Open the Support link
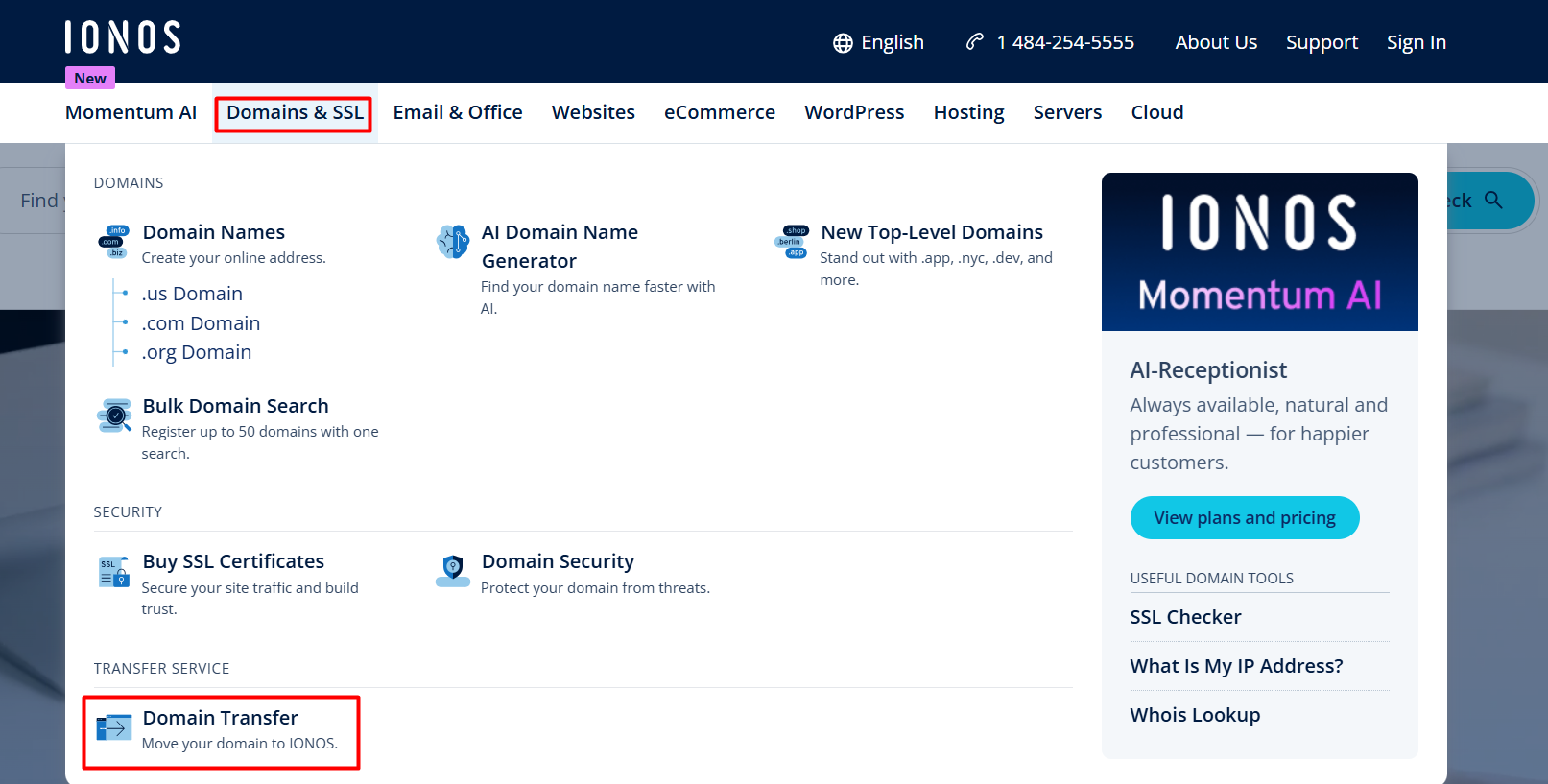This screenshot has height=784, width=1548. 1322,42
